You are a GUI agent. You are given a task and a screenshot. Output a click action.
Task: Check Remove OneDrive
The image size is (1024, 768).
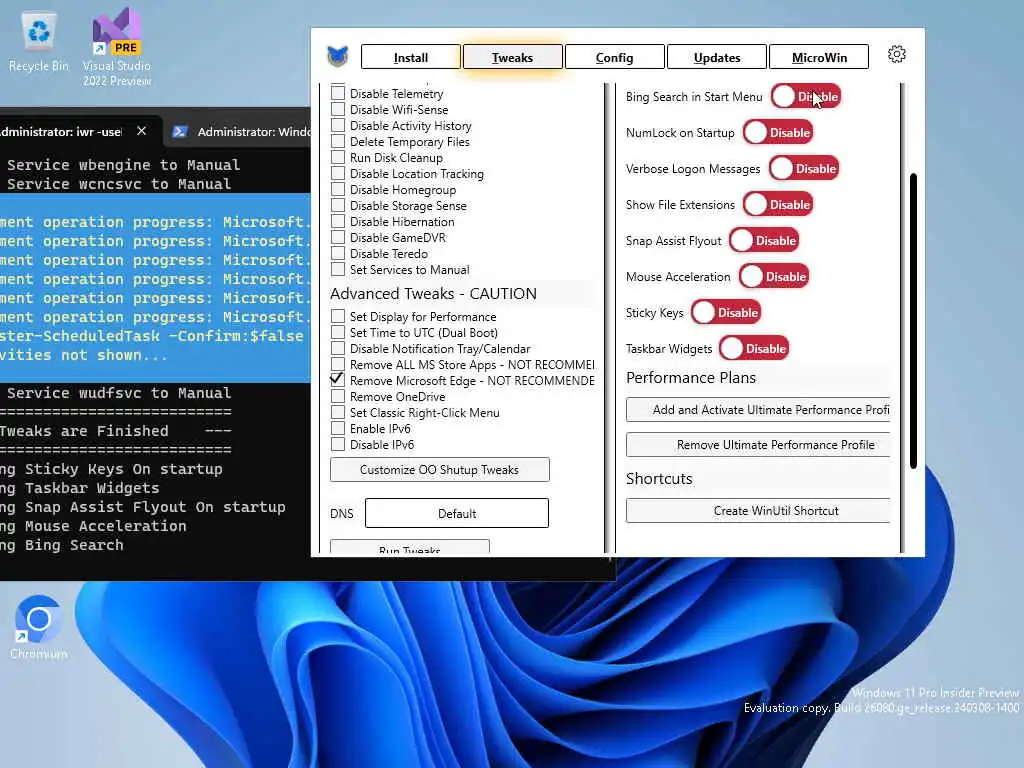(338, 396)
